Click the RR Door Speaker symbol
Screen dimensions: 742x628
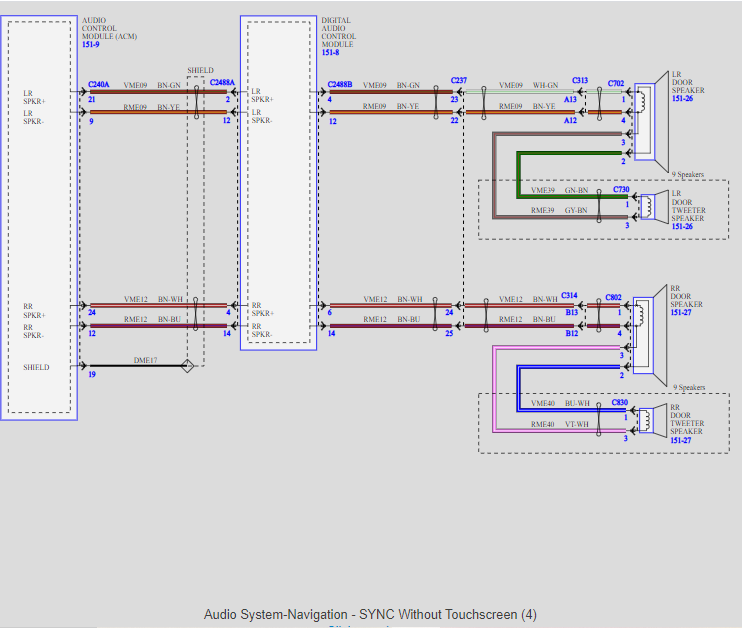click(650, 336)
